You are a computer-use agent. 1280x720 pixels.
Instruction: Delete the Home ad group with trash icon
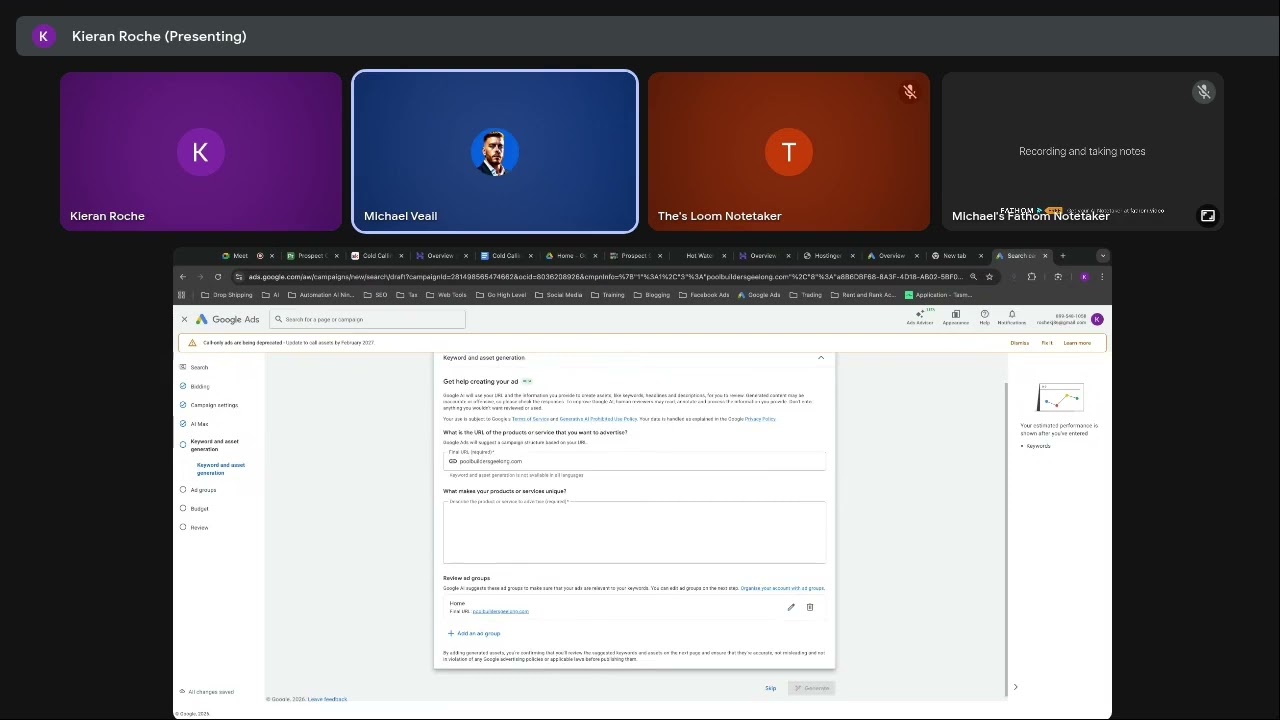810,607
